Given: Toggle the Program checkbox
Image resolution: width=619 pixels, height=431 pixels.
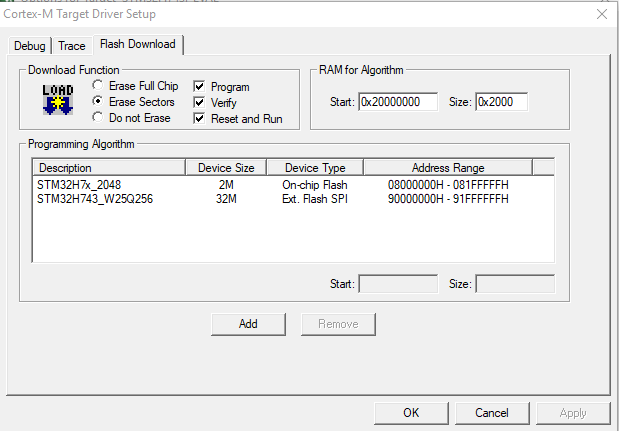Looking at the screenshot, I should point(199,86).
